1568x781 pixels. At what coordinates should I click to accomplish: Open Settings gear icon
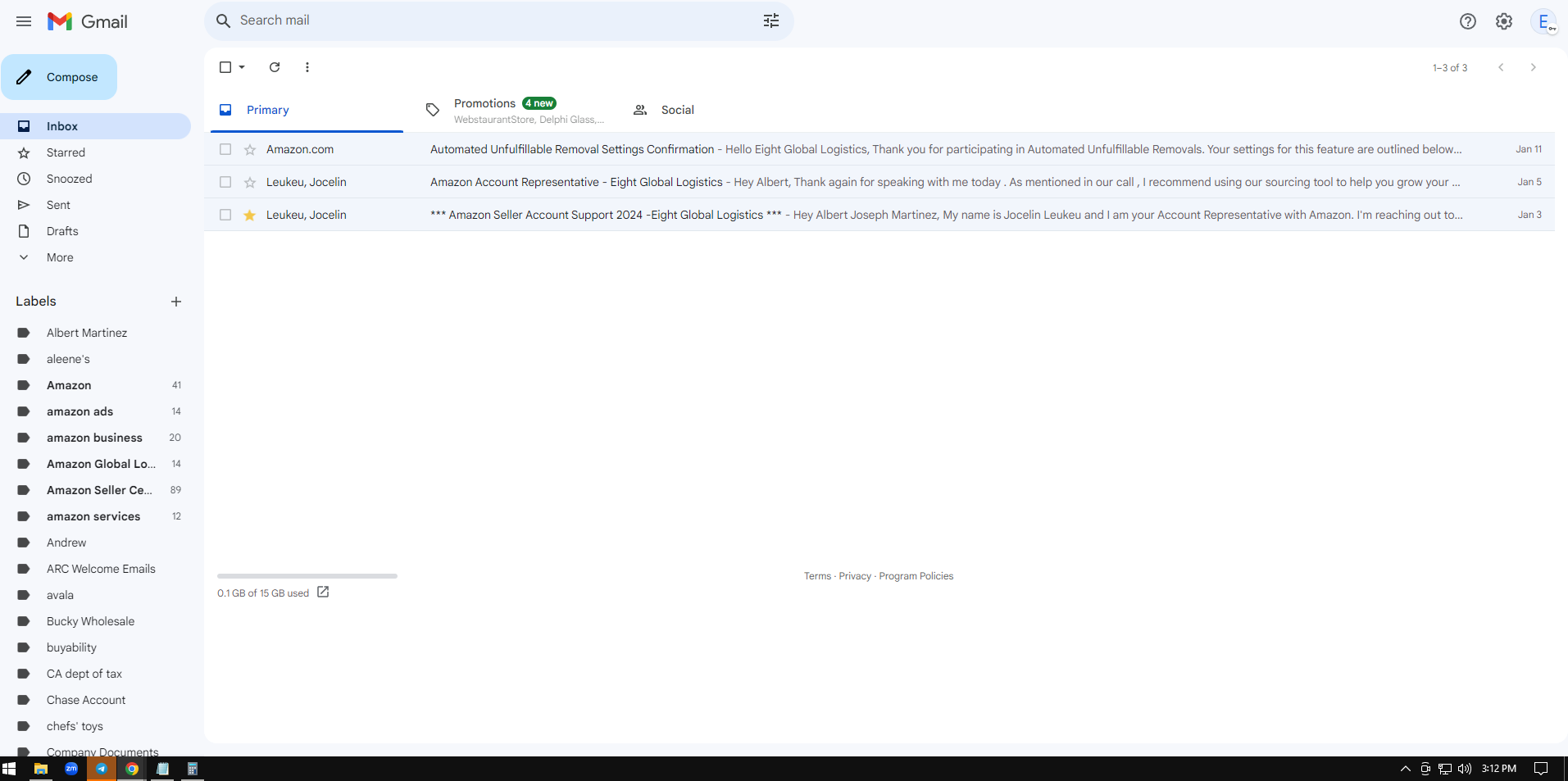[1504, 21]
